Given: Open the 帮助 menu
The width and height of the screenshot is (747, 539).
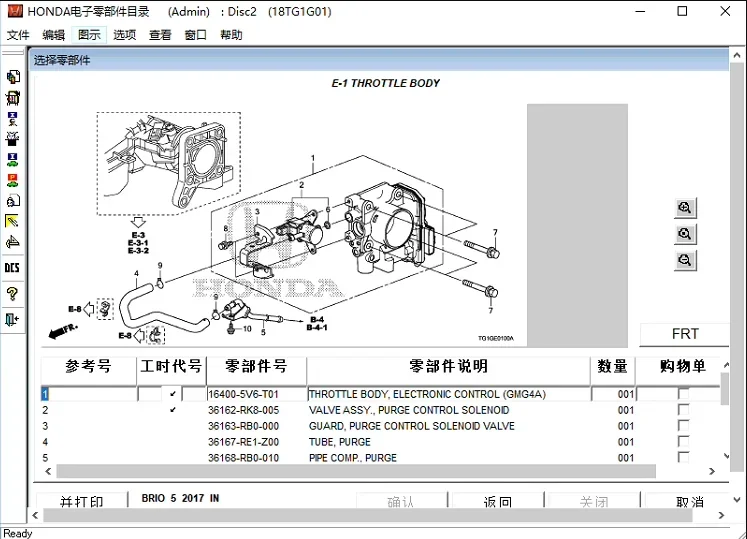Looking at the screenshot, I should click(x=231, y=35).
